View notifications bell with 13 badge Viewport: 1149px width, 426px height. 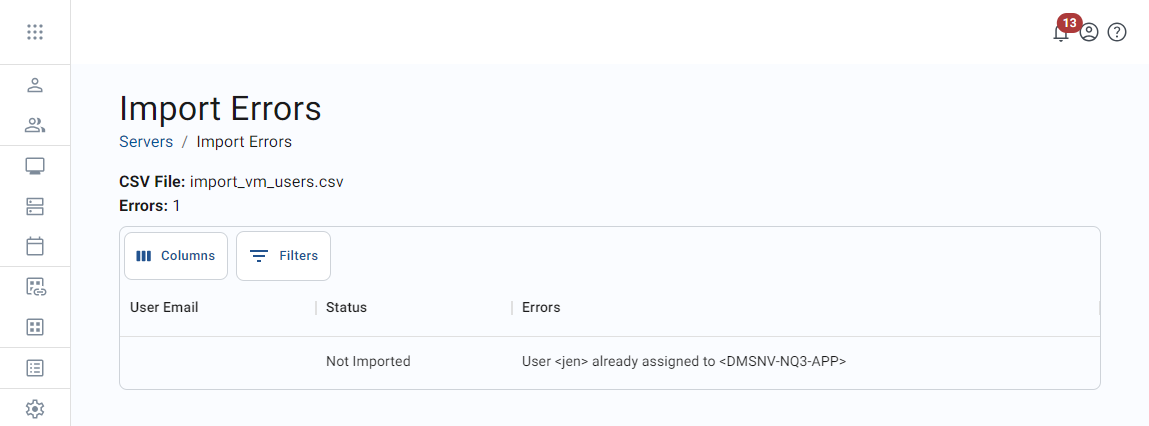click(1061, 32)
